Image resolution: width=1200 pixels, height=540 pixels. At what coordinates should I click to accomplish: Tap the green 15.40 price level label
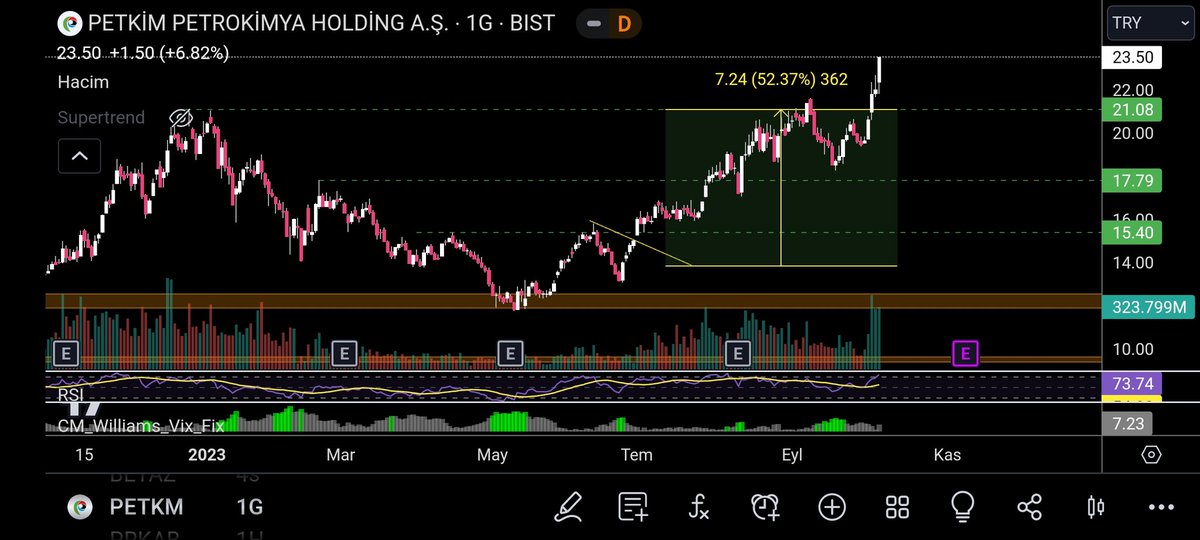1132,233
